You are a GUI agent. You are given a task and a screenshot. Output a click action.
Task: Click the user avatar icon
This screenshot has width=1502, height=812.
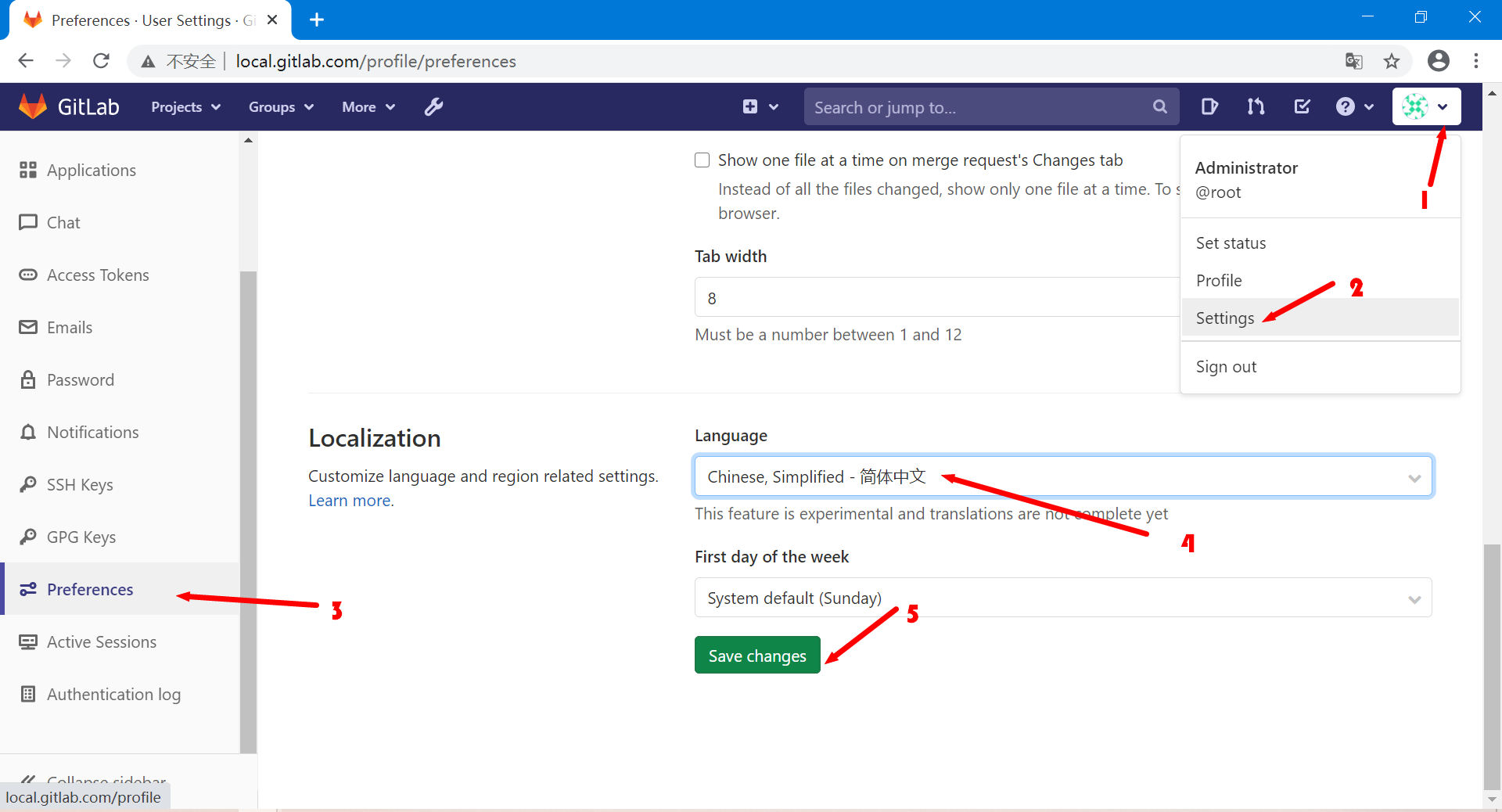1415,106
